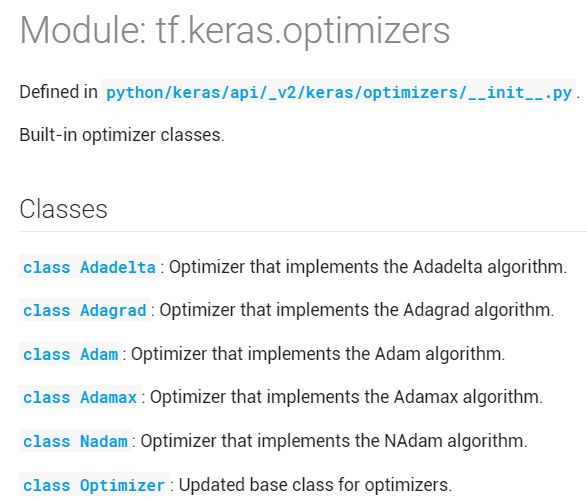This screenshot has height=501, width=587.
Task: Click the 'Defined in' label text
Action: pos(58,92)
